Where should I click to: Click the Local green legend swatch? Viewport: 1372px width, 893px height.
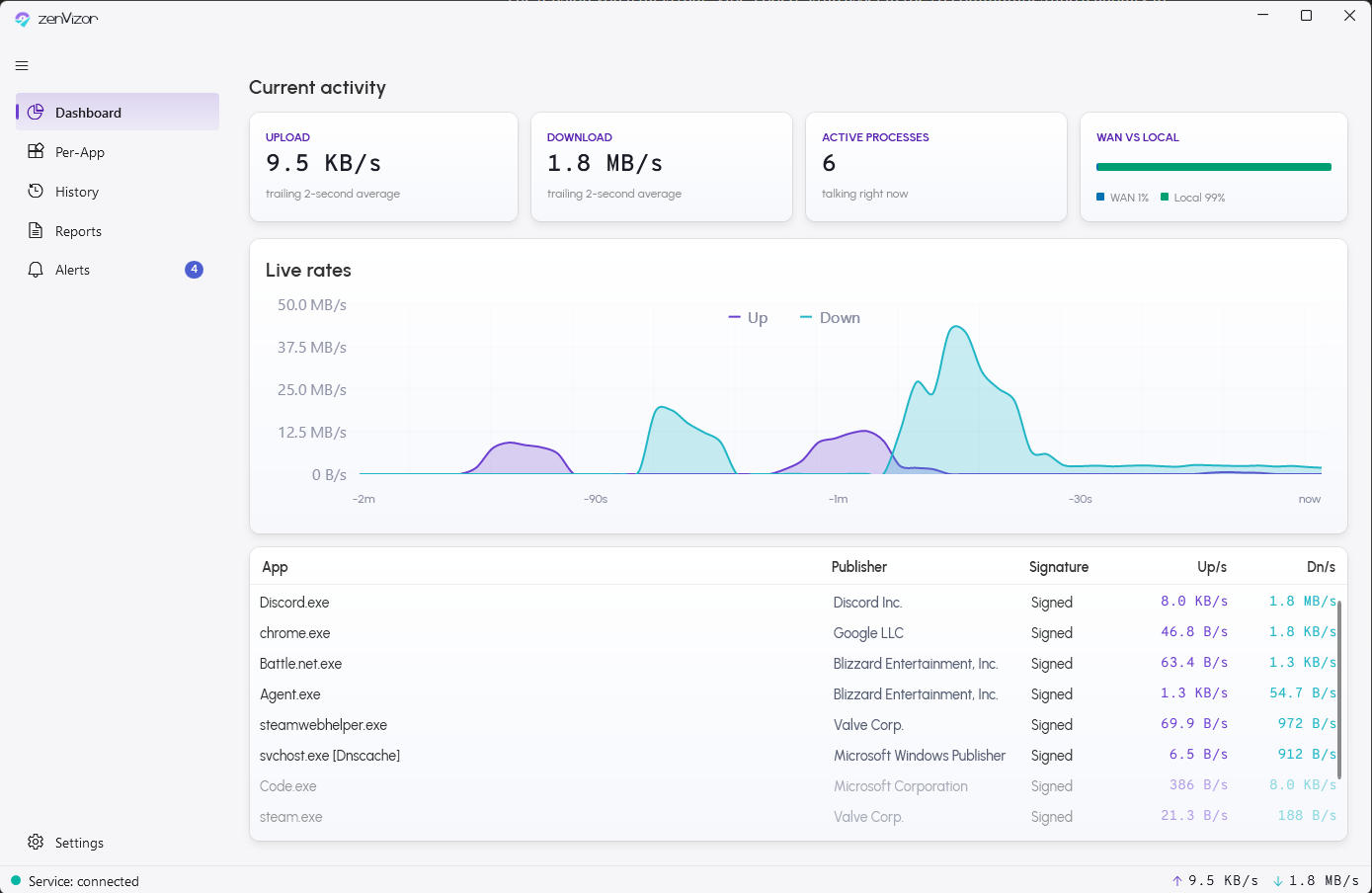point(1165,197)
